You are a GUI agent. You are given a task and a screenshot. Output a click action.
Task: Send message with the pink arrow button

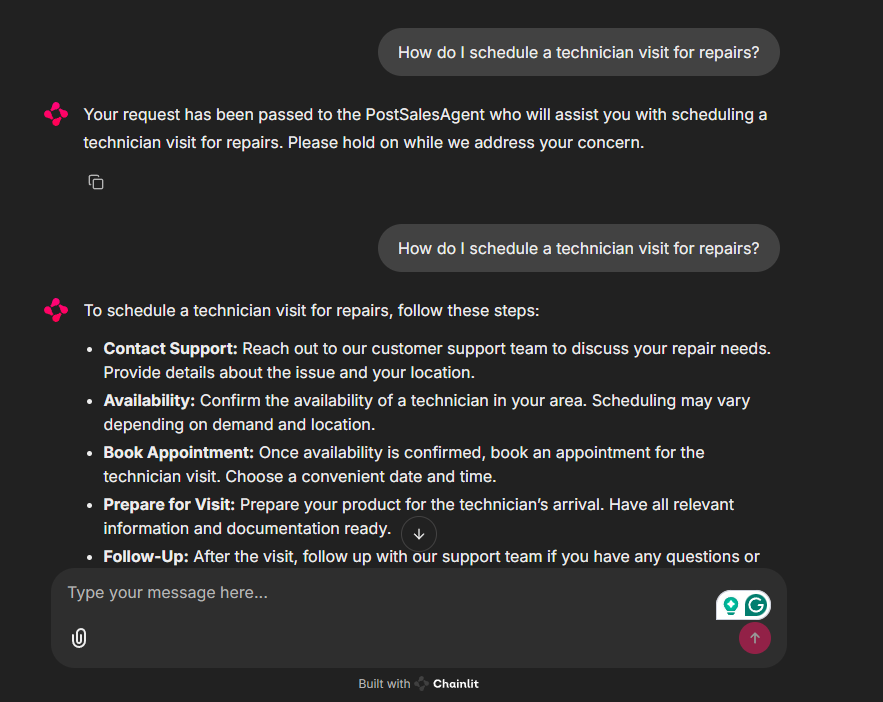pyautogui.click(x=755, y=638)
